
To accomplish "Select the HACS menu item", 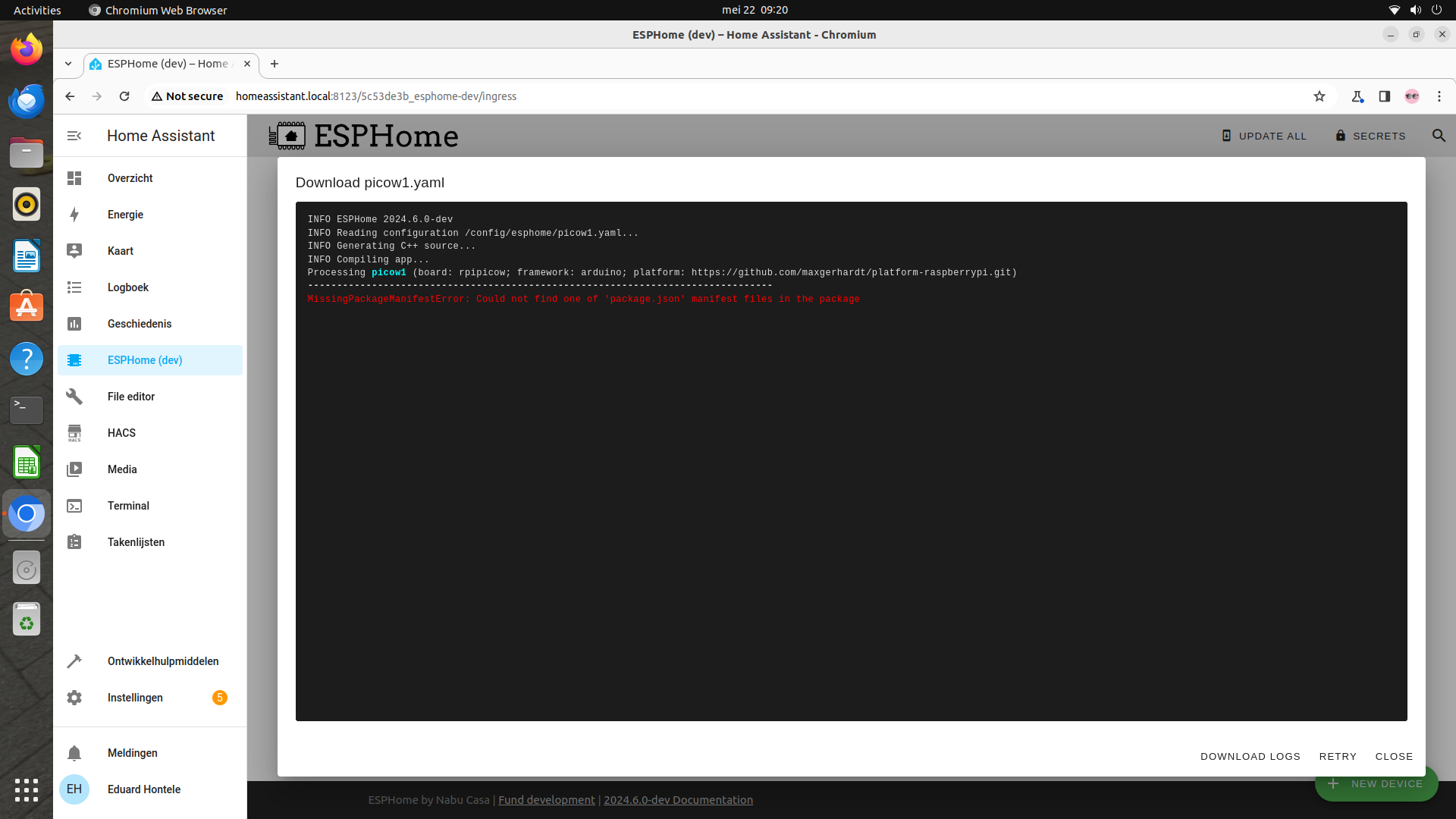I will [150, 433].
